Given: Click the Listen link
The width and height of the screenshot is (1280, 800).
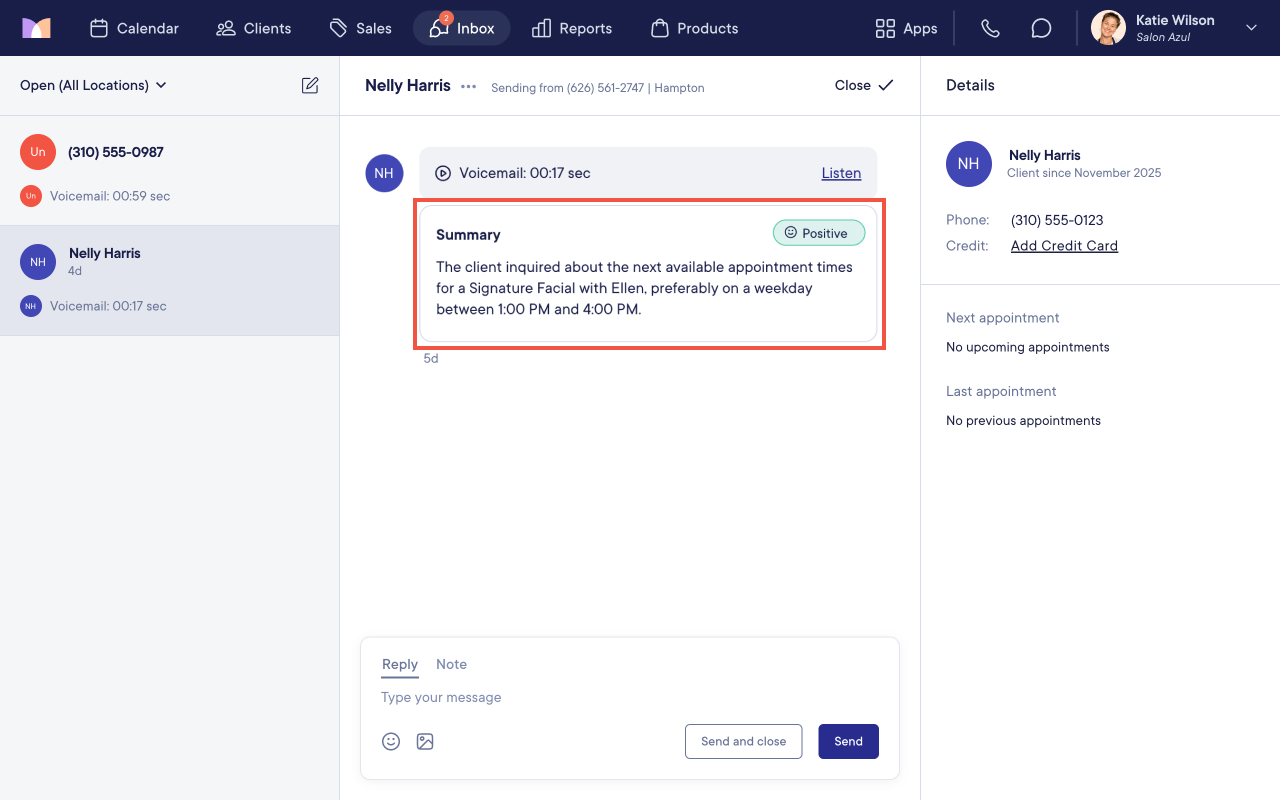Looking at the screenshot, I should coord(841,173).
